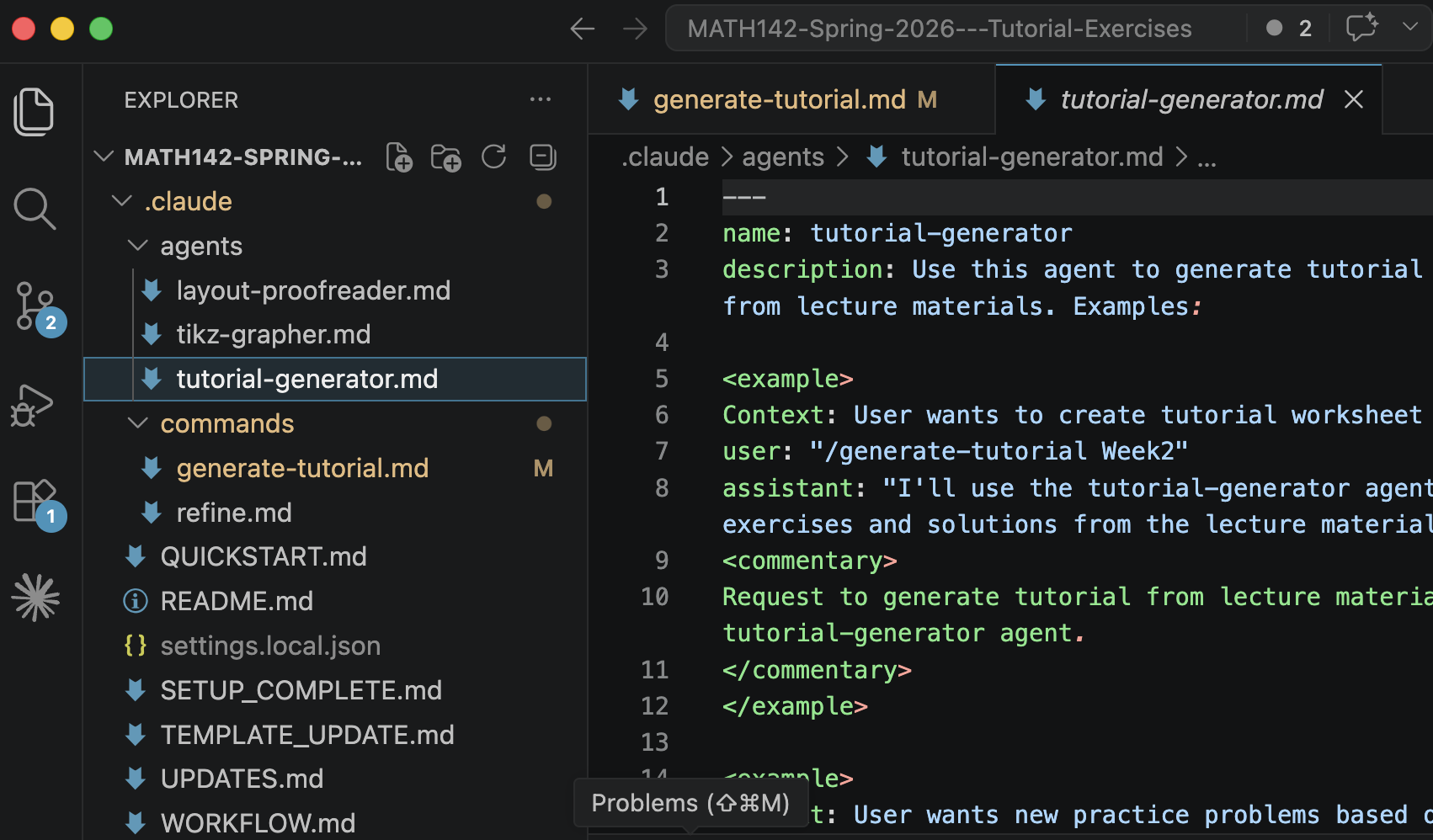
Task: Close the tutorial-generator.md tab
Action: (x=1354, y=99)
